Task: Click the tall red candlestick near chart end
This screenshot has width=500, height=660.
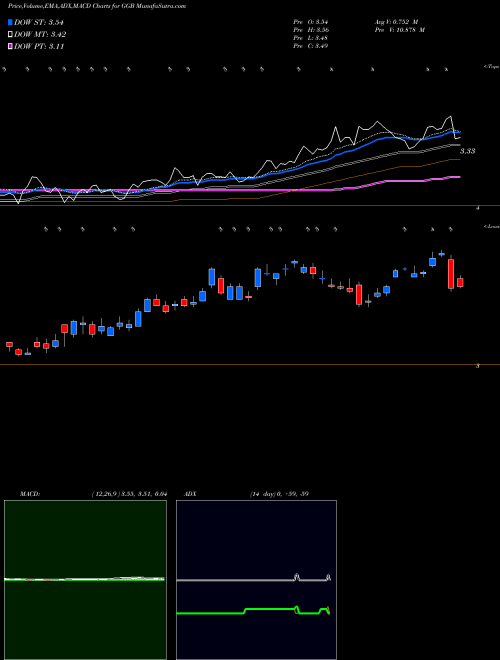Action: tap(451, 274)
